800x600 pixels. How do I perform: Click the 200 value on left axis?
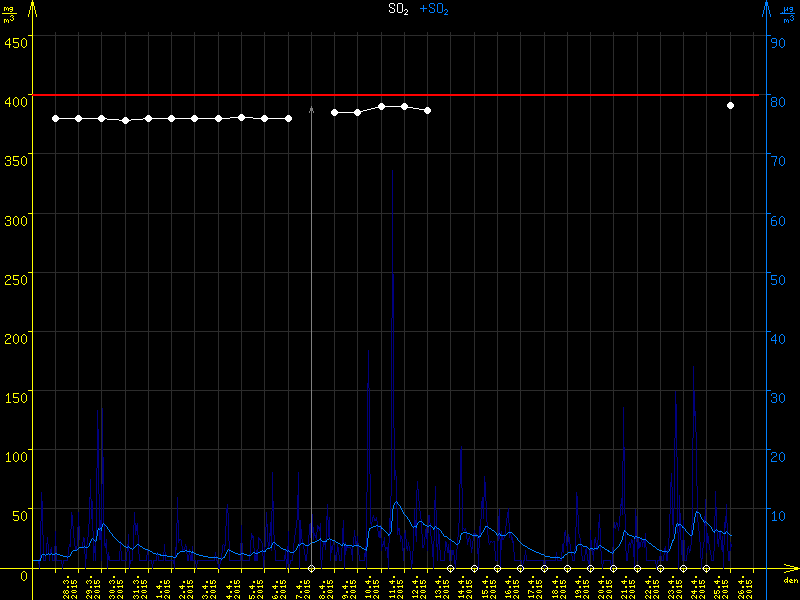pos(15,338)
